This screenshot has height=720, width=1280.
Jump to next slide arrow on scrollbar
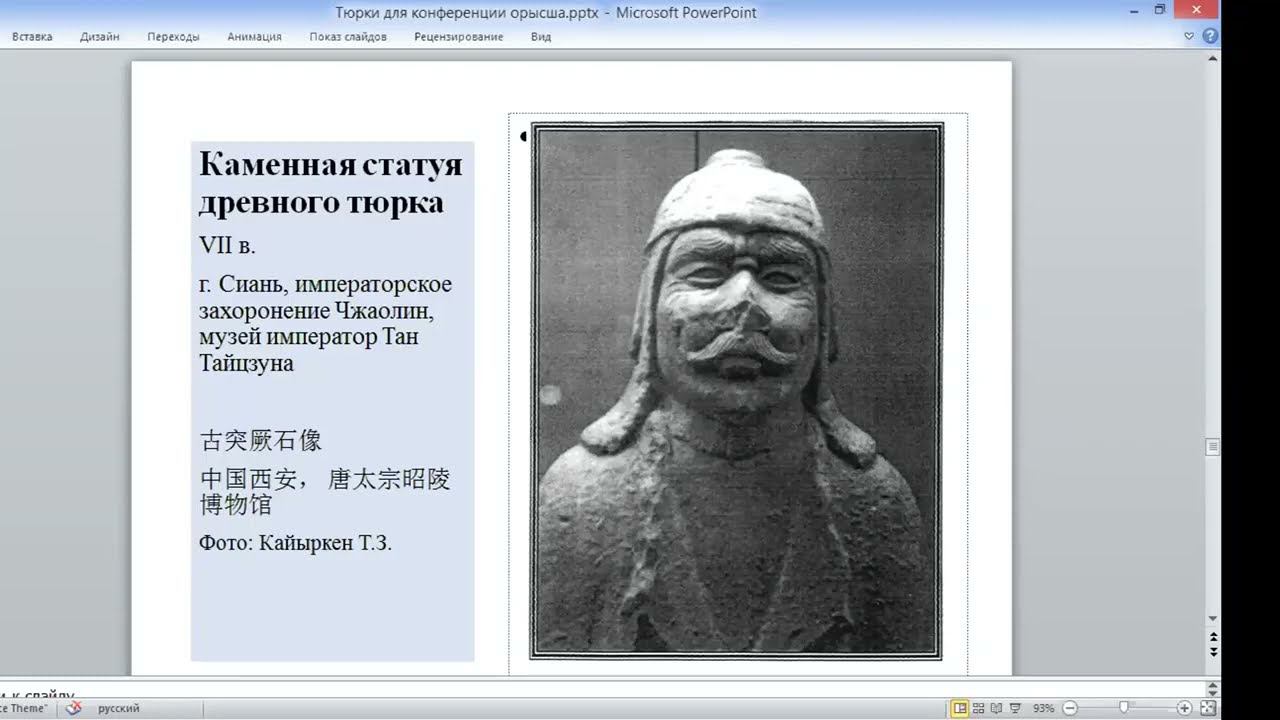[1213, 651]
